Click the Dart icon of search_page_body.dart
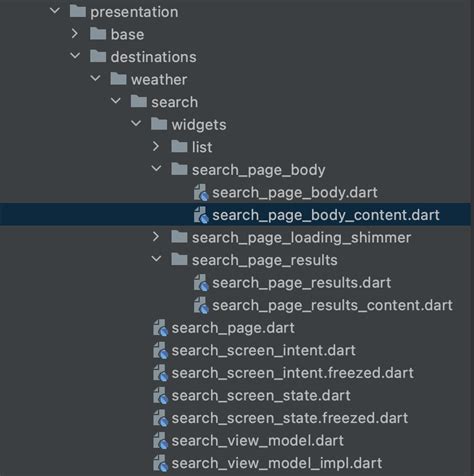474x476 pixels. click(x=201, y=193)
